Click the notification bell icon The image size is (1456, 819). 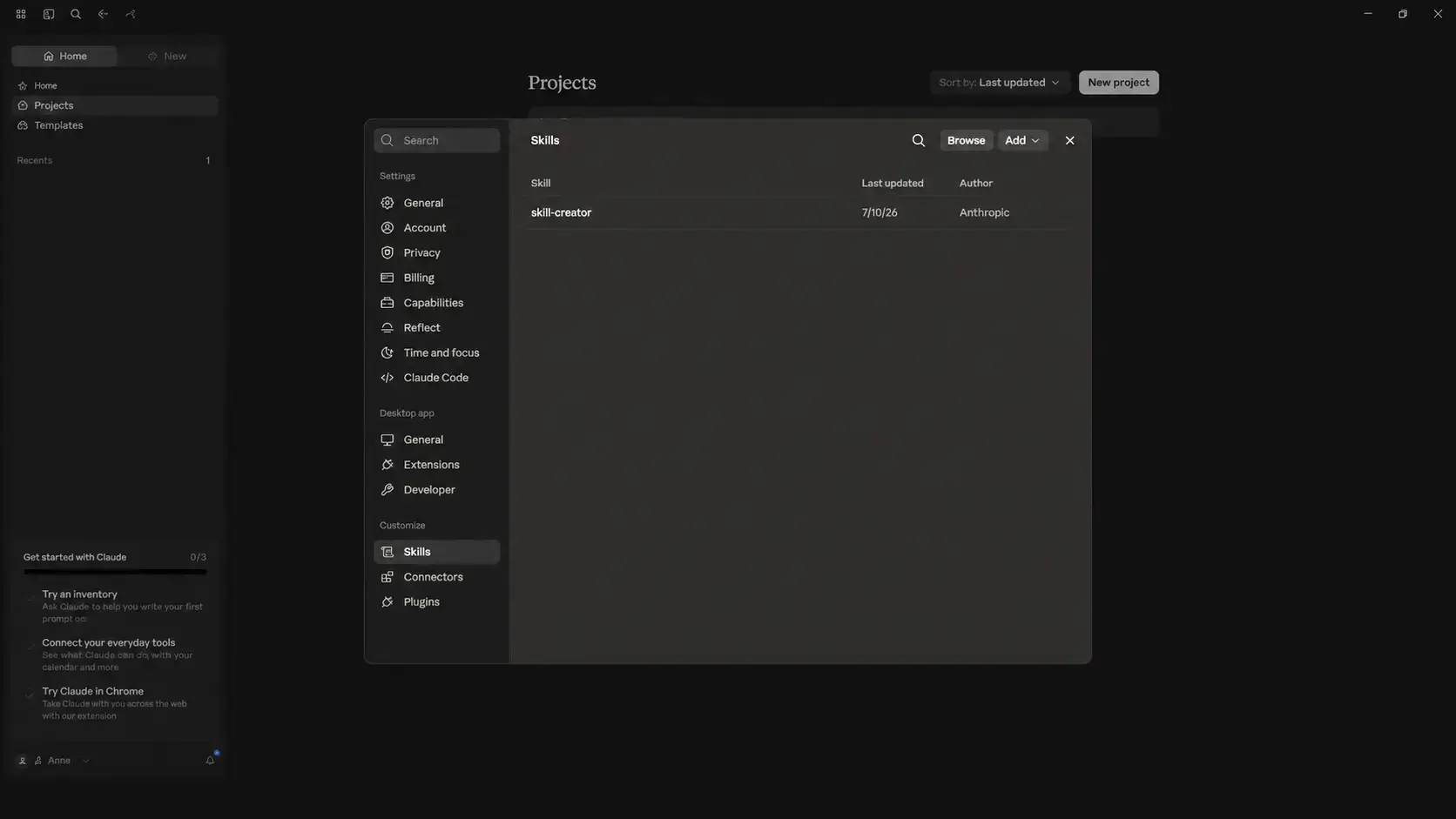click(210, 760)
